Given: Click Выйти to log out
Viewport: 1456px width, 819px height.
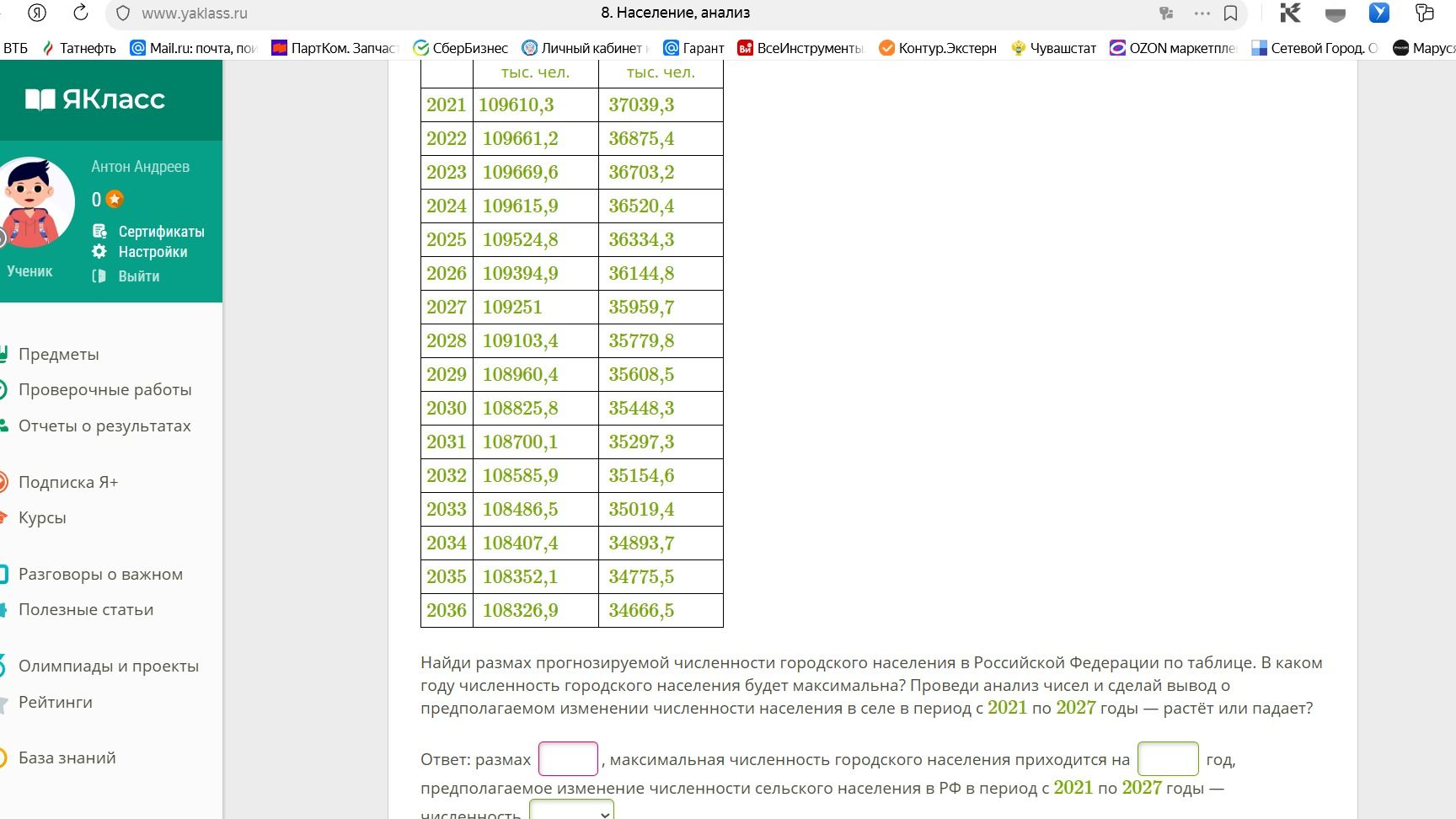Looking at the screenshot, I should 138,276.
